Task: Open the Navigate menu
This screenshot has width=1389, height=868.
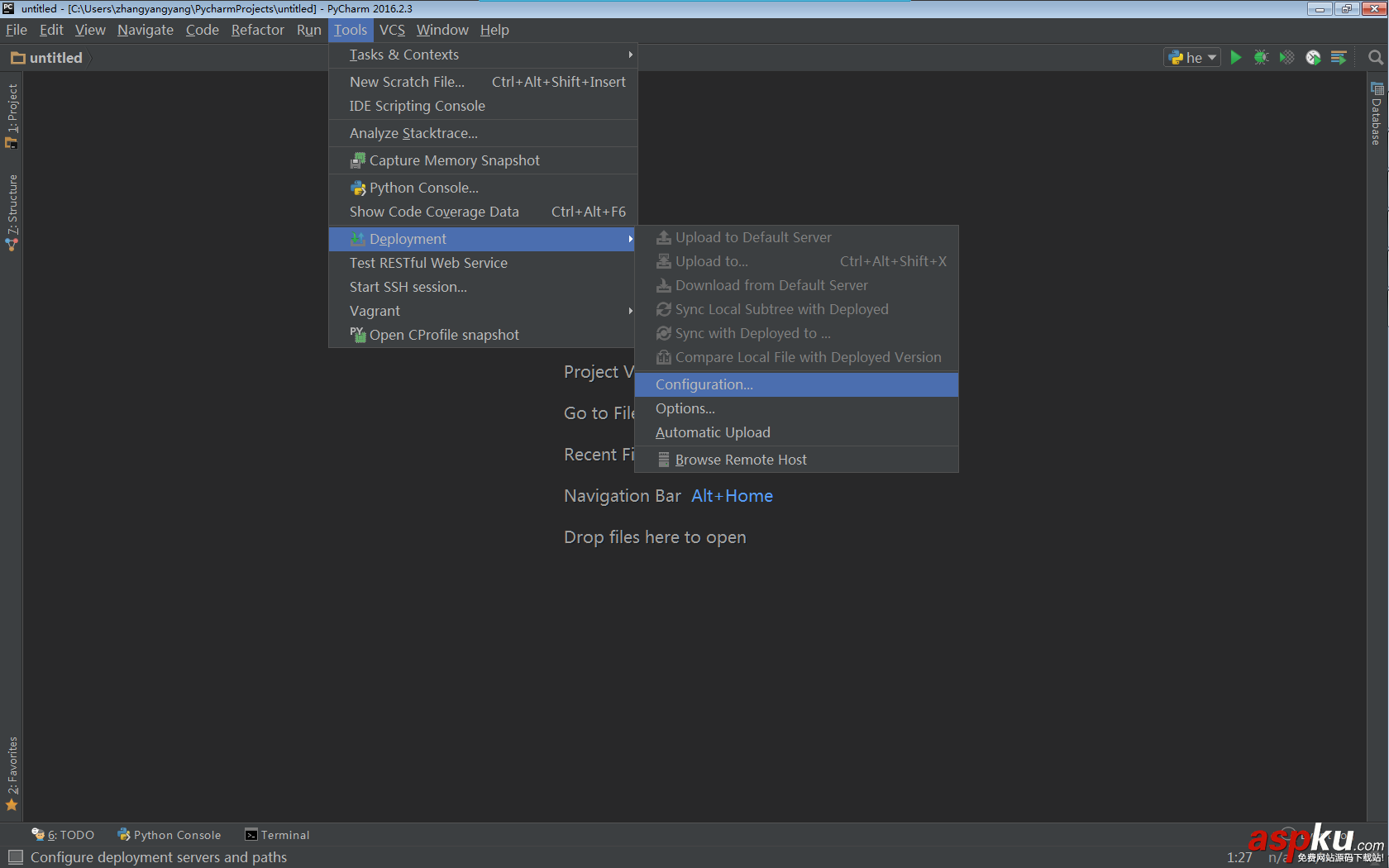Action: [146, 30]
